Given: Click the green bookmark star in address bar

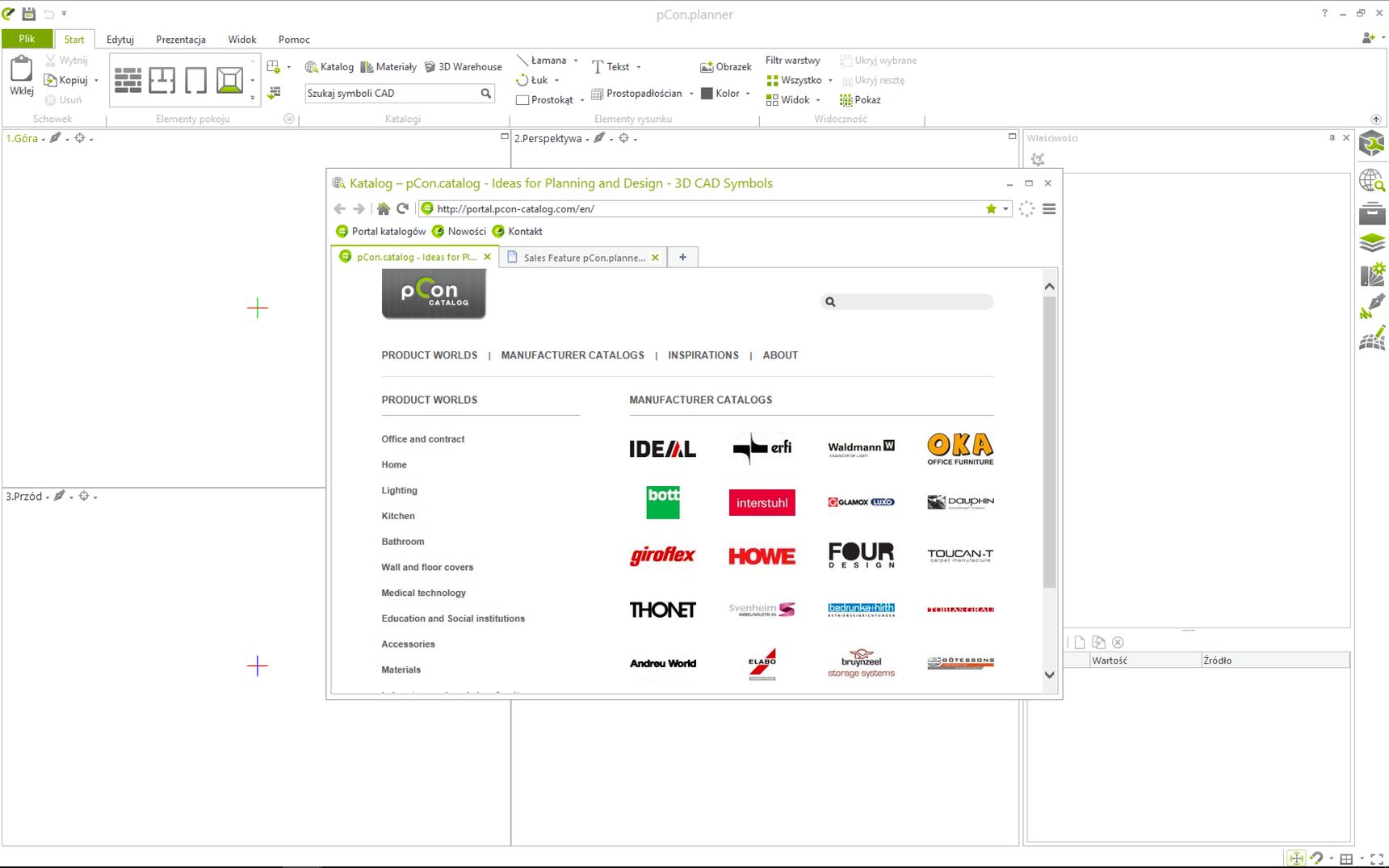Looking at the screenshot, I should coord(991,209).
